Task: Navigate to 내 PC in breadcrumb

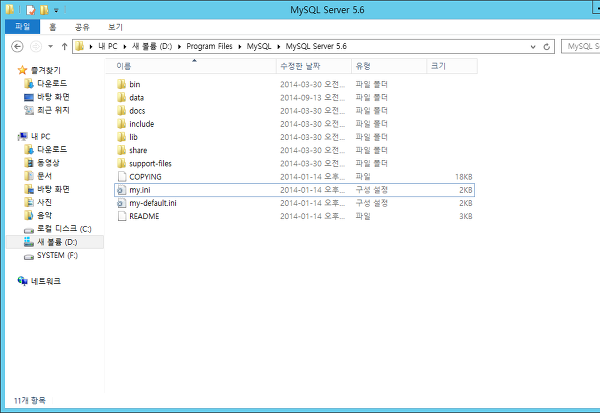Action: [108, 46]
